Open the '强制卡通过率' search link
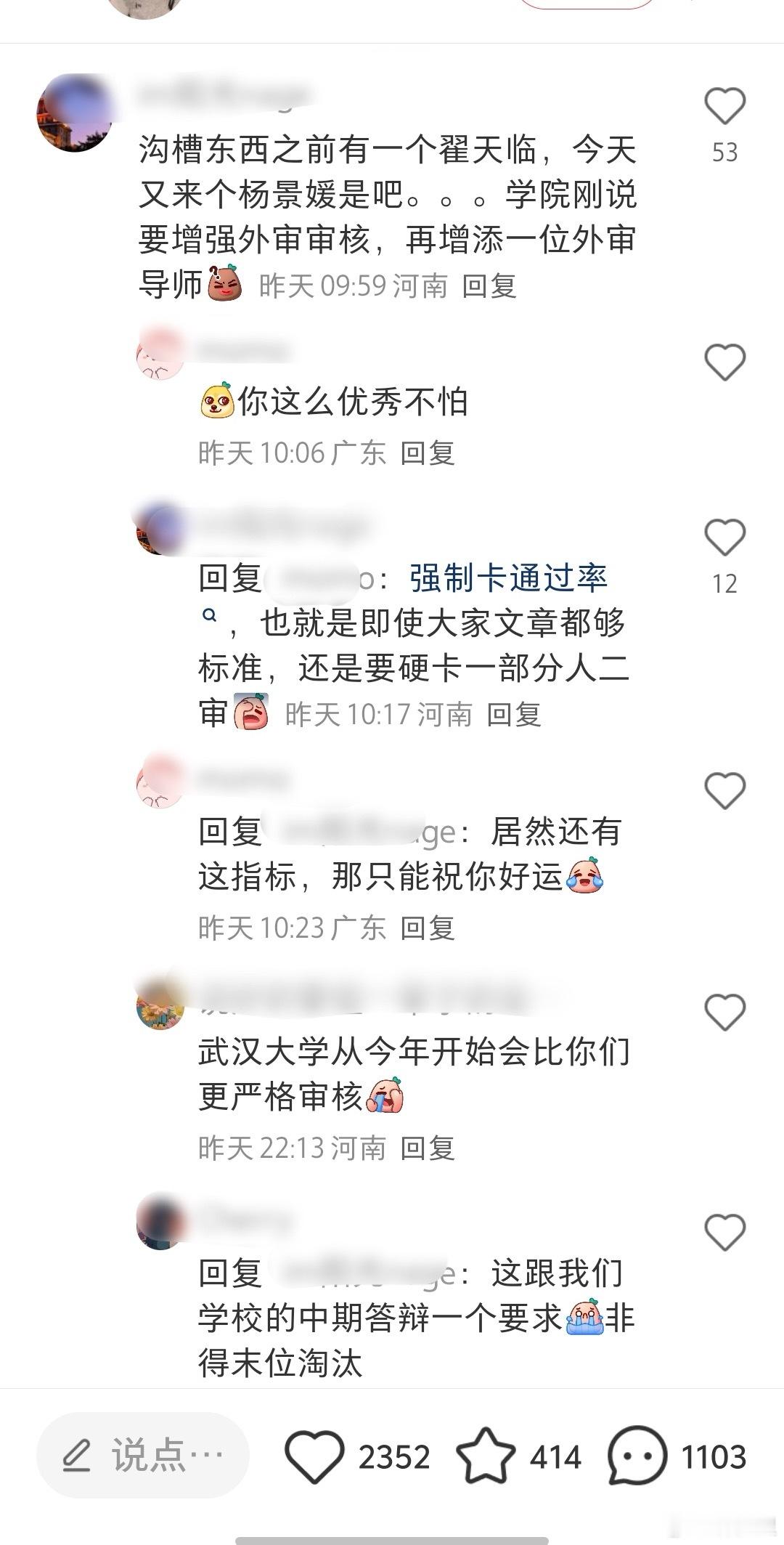The image size is (784, 1545). point(508,578)
